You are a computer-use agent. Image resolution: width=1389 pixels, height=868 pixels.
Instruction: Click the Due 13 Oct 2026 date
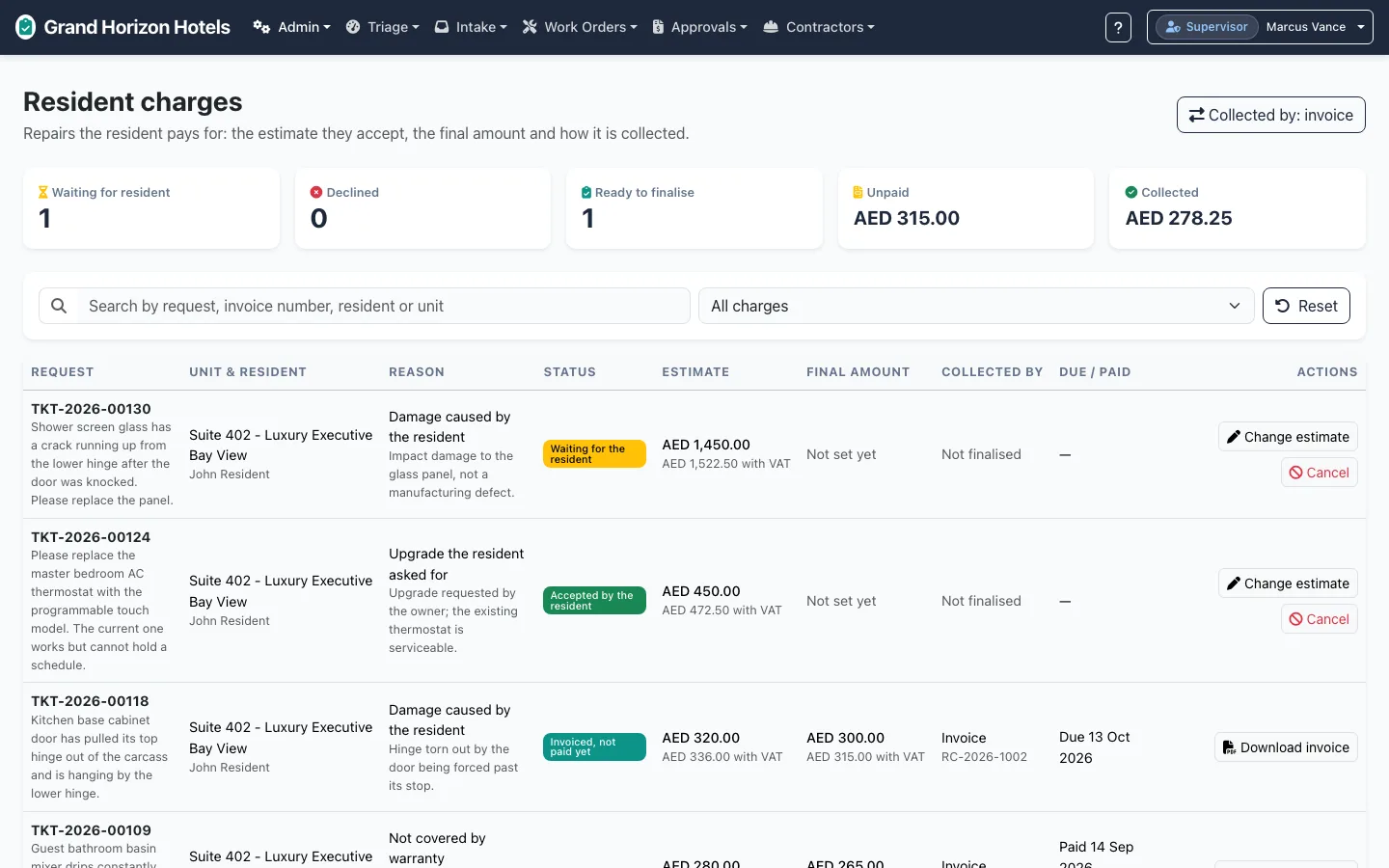tap(1095, 747)
